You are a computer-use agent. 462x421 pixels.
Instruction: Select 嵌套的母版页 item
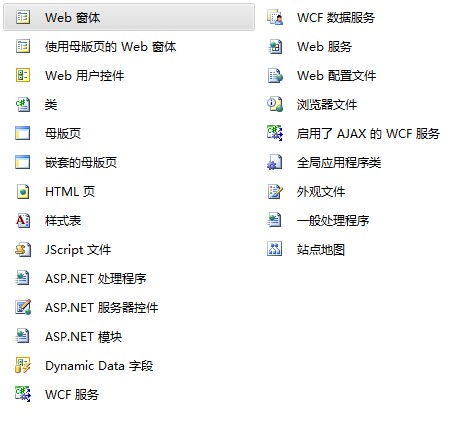81,163
